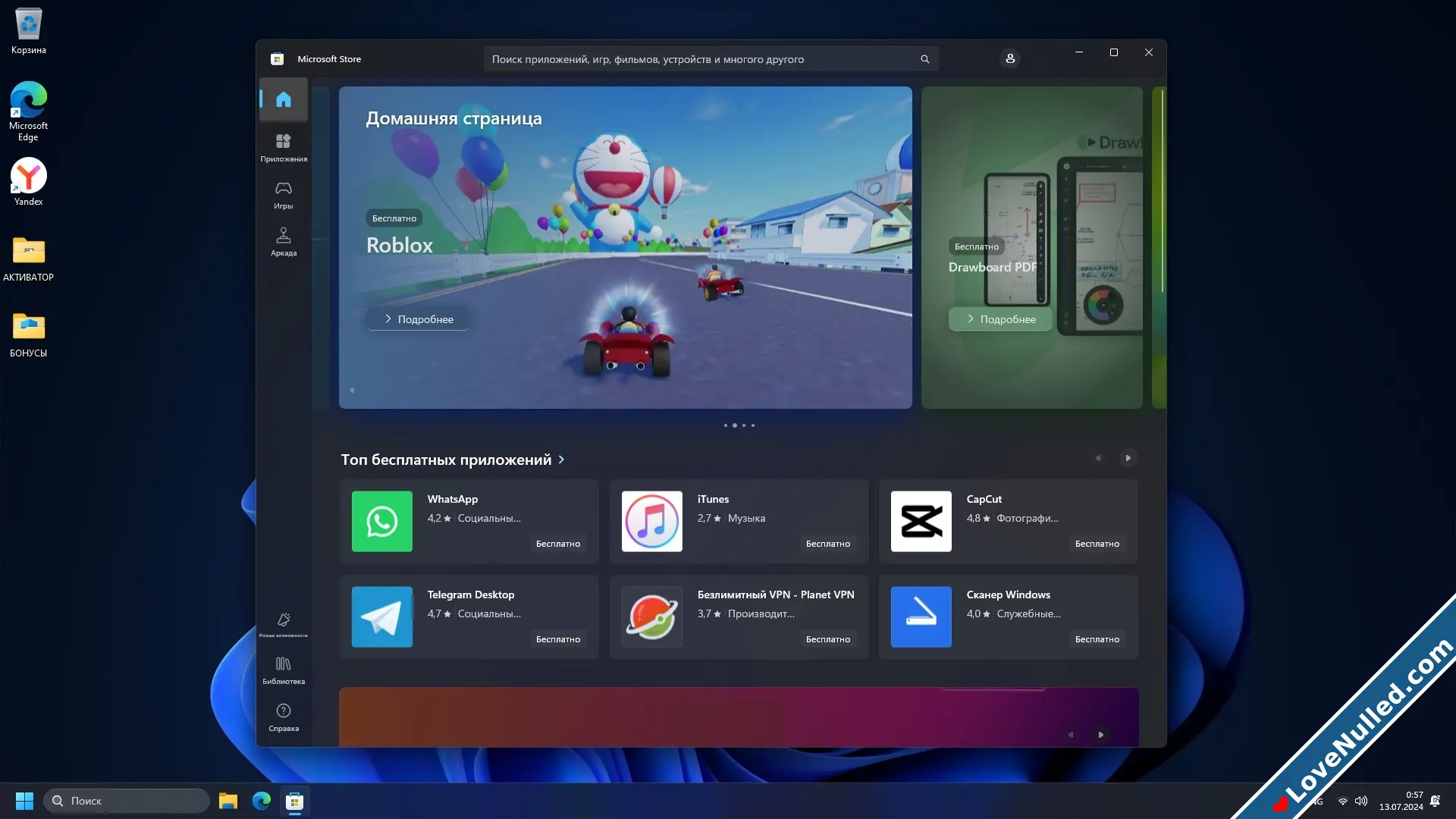Viewport: 1456px width, 819px height.
Task: Open the Безлимитный VPN - Planet VPN title
Action: tap(776, 595)
